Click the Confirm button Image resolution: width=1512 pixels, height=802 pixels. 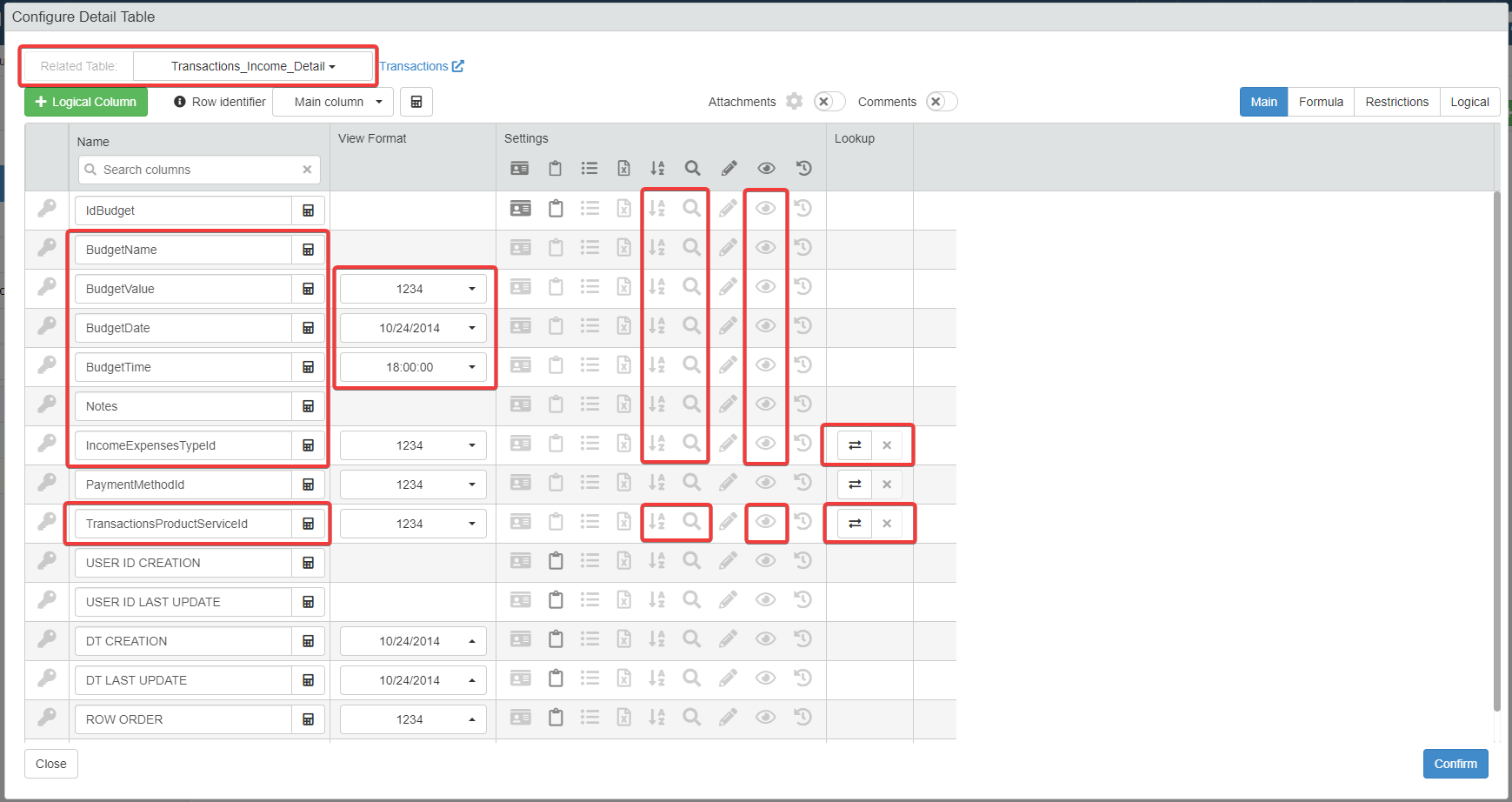tap(1455, 764)
